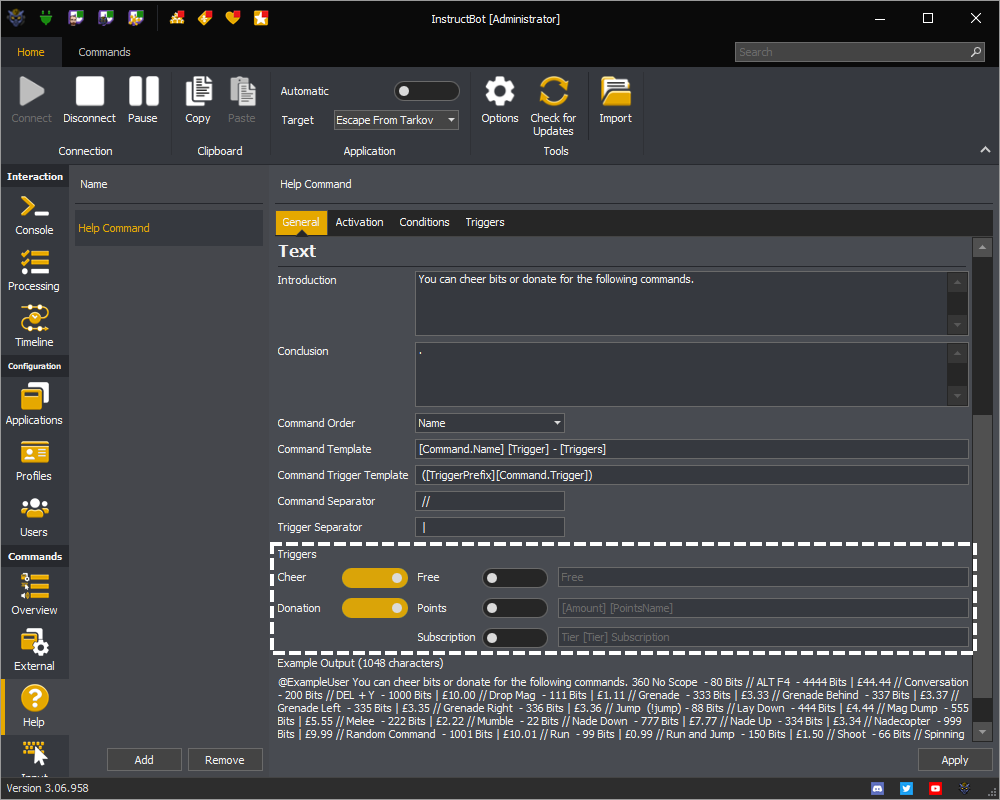Open External commands
This screenshot has height=800, width=1000.
click(34, 650)
